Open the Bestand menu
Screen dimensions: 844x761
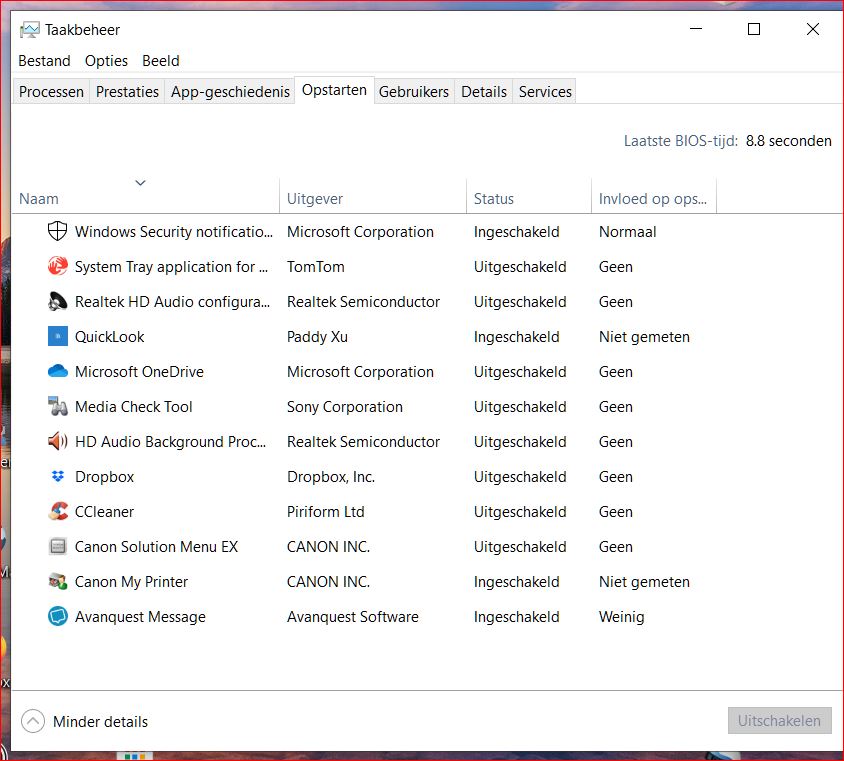(44, 61)
